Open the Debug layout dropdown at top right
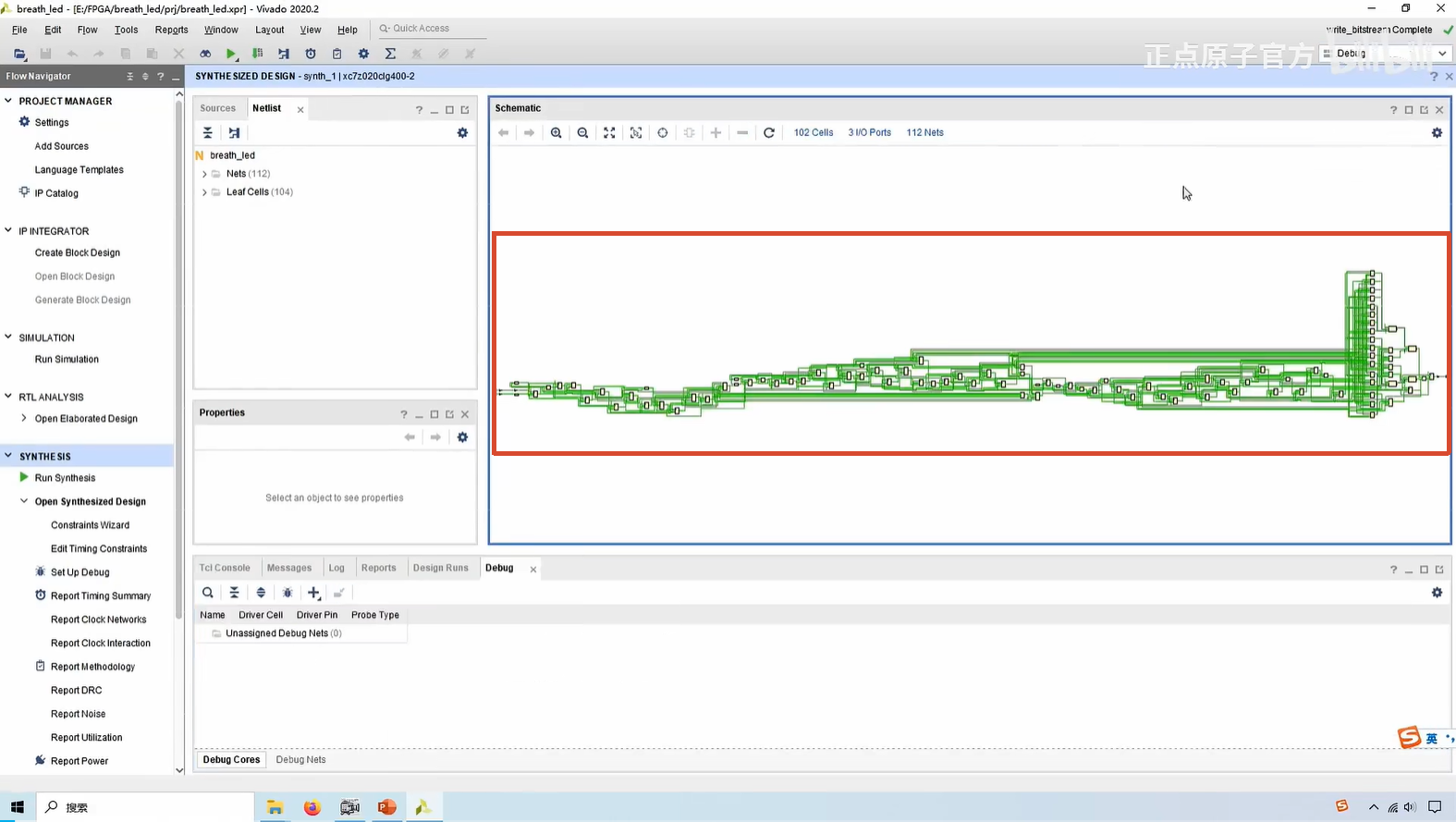Screen dimensions: 1456x822 [1385, 54]
